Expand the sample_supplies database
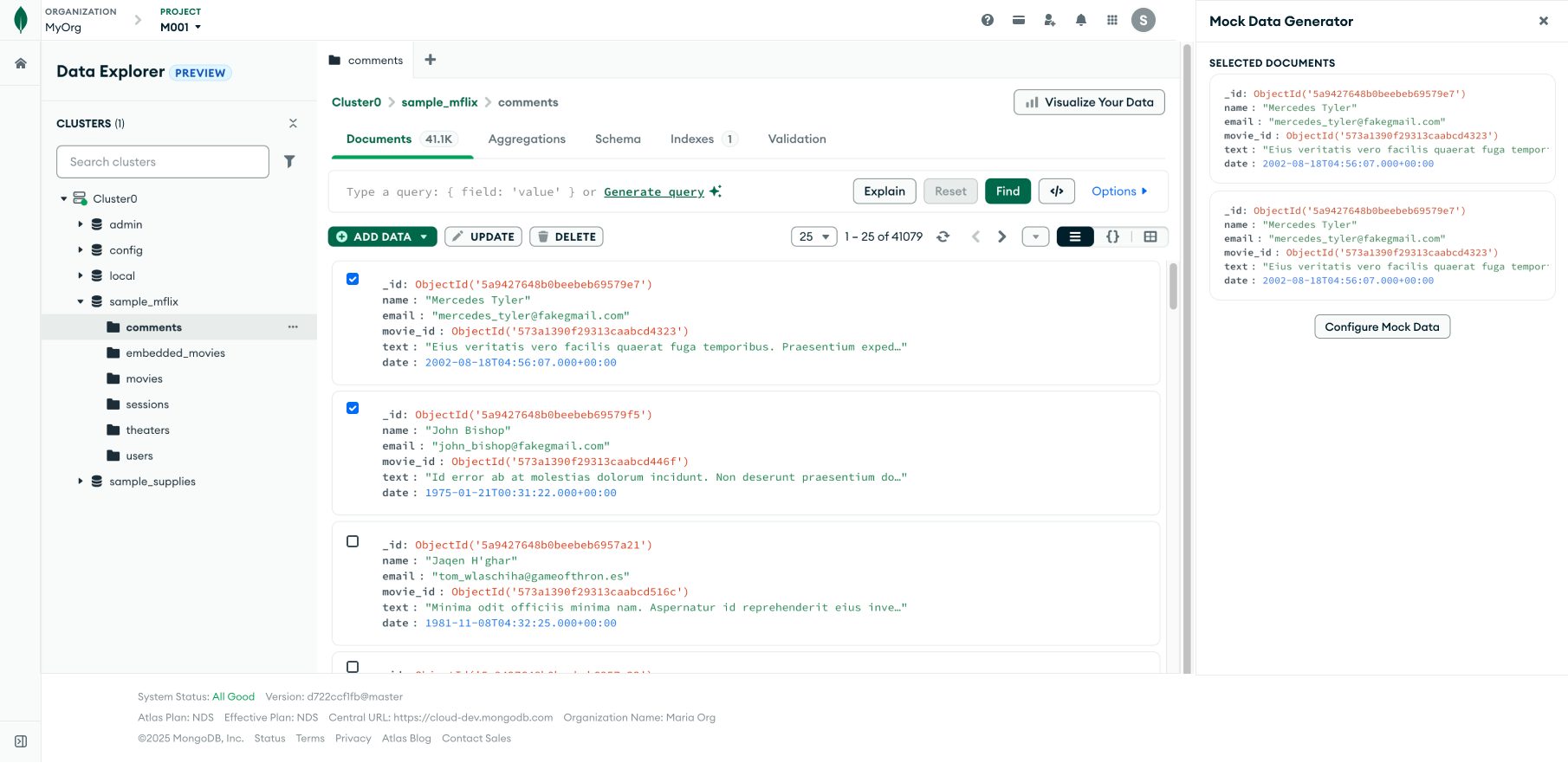This screenshot has height=763, width=1568. tap(81, 482)
